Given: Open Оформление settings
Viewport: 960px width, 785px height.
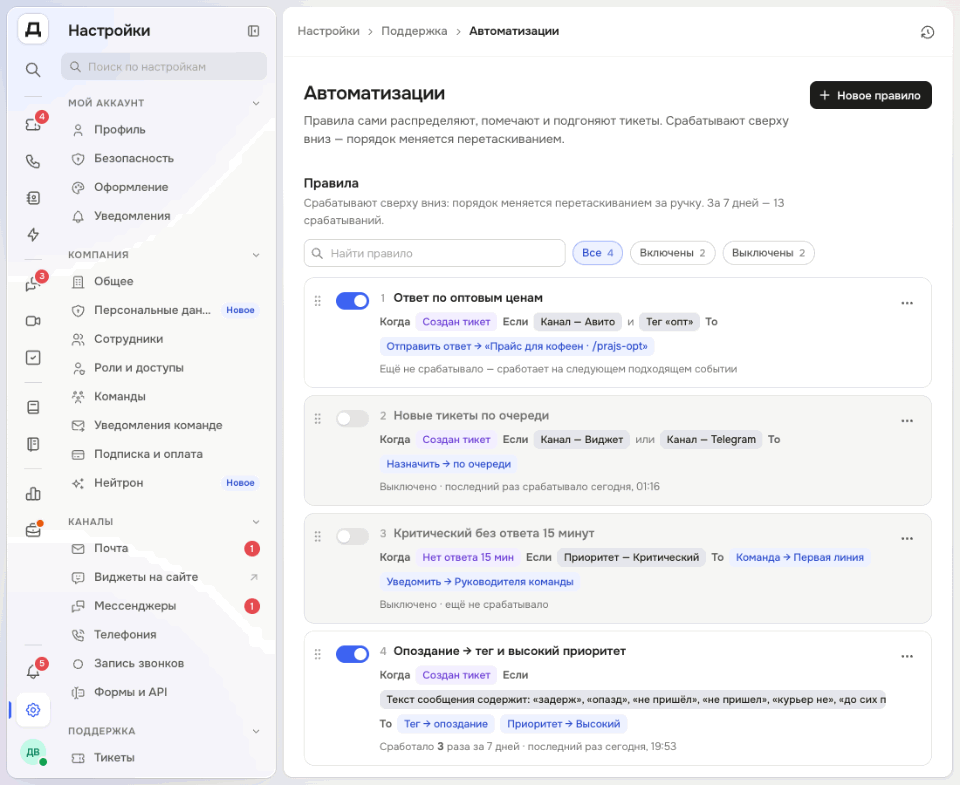Looking at the screenshot, I should coord(164,187).
